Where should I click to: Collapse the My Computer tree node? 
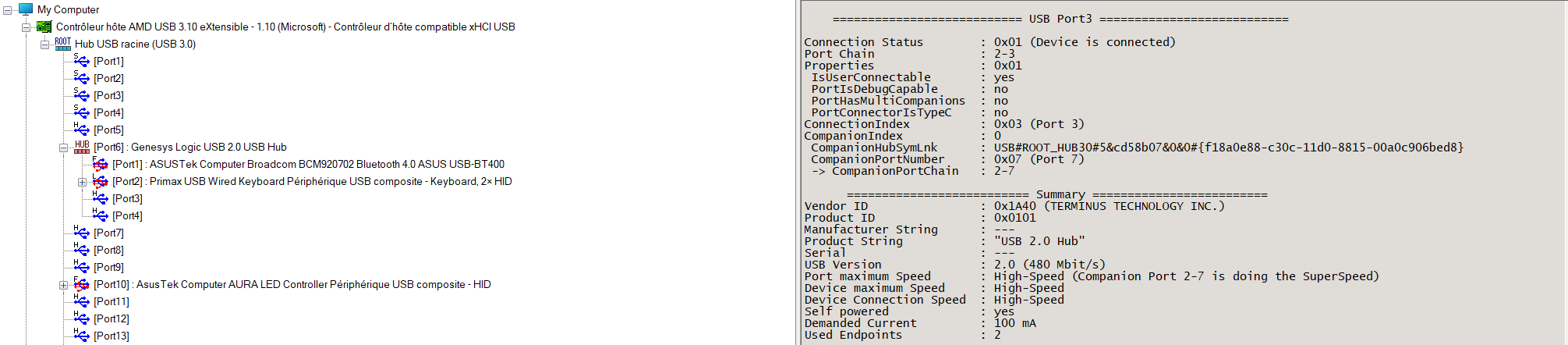coord(8,10)
